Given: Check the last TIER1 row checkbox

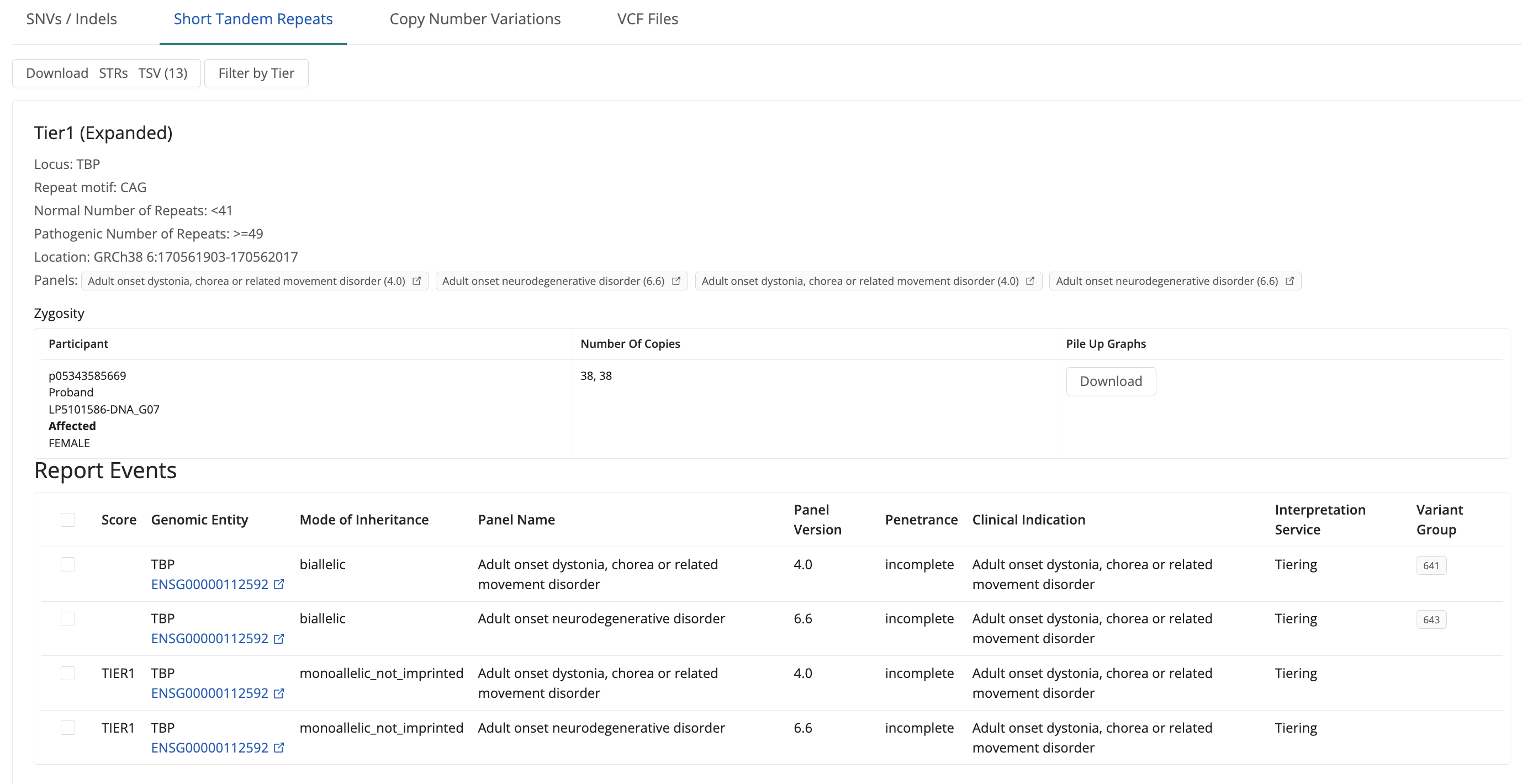Looking at the screenshot, I should (68, 727).
